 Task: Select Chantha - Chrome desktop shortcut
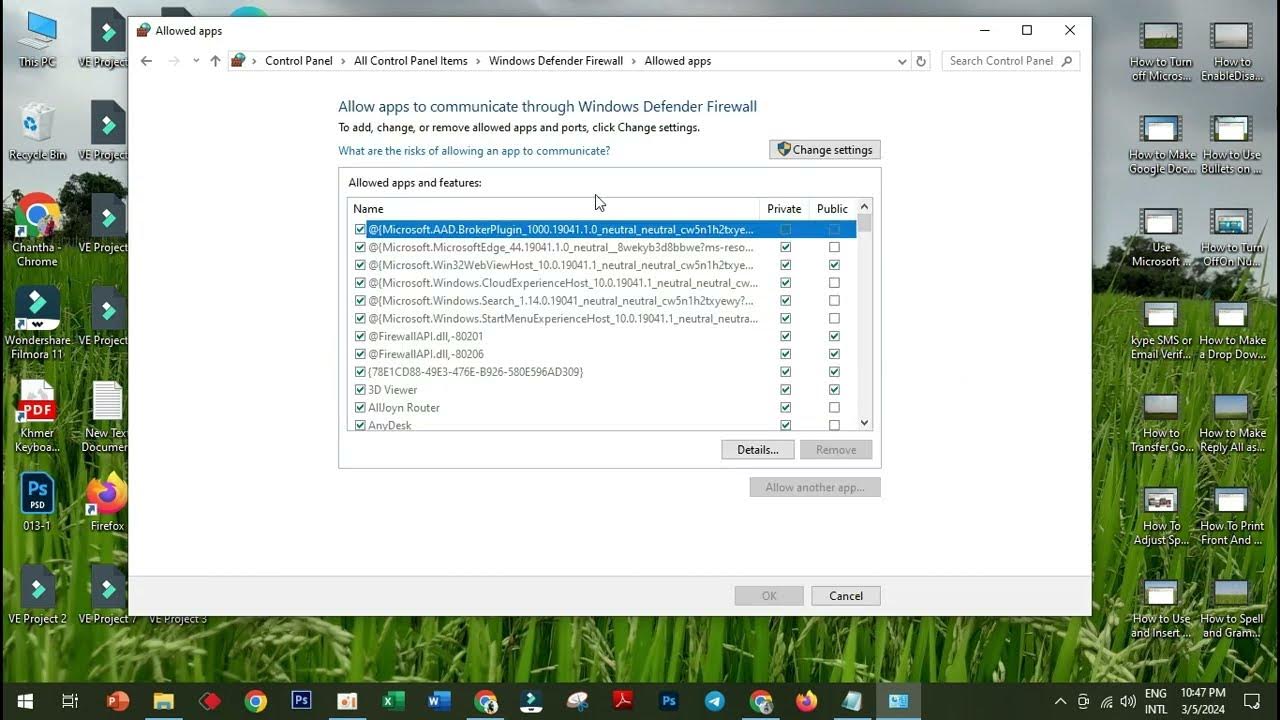click(x=37, y=231)
